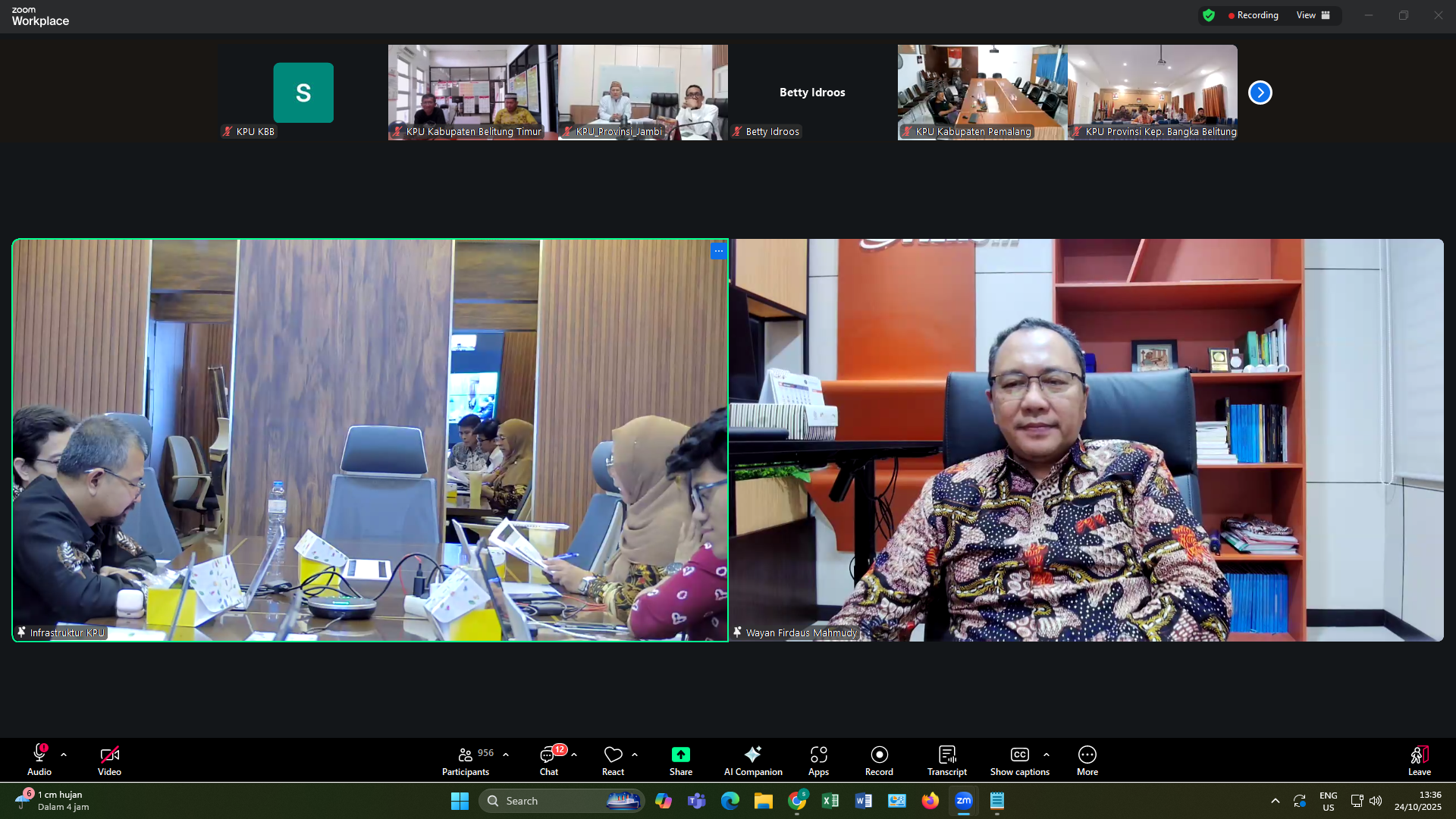Leave the meeting
The width and height of the screenshot is (1456, 819).
point(1419,760)
